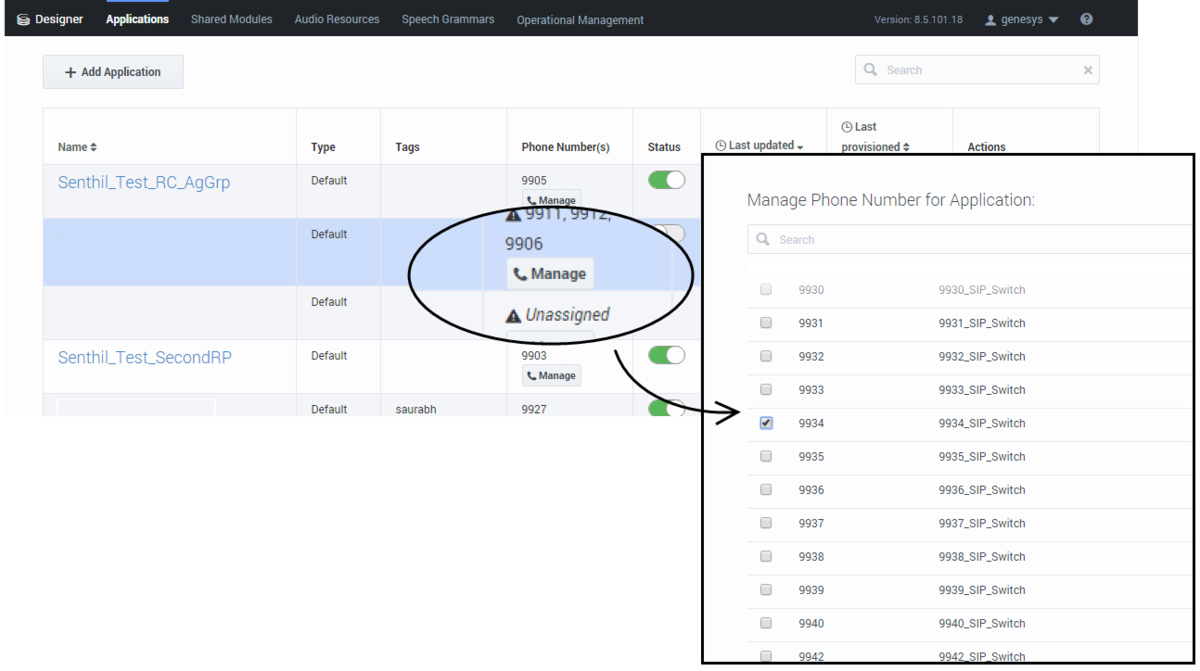Sort by the Name column arrows

[94, 147]
